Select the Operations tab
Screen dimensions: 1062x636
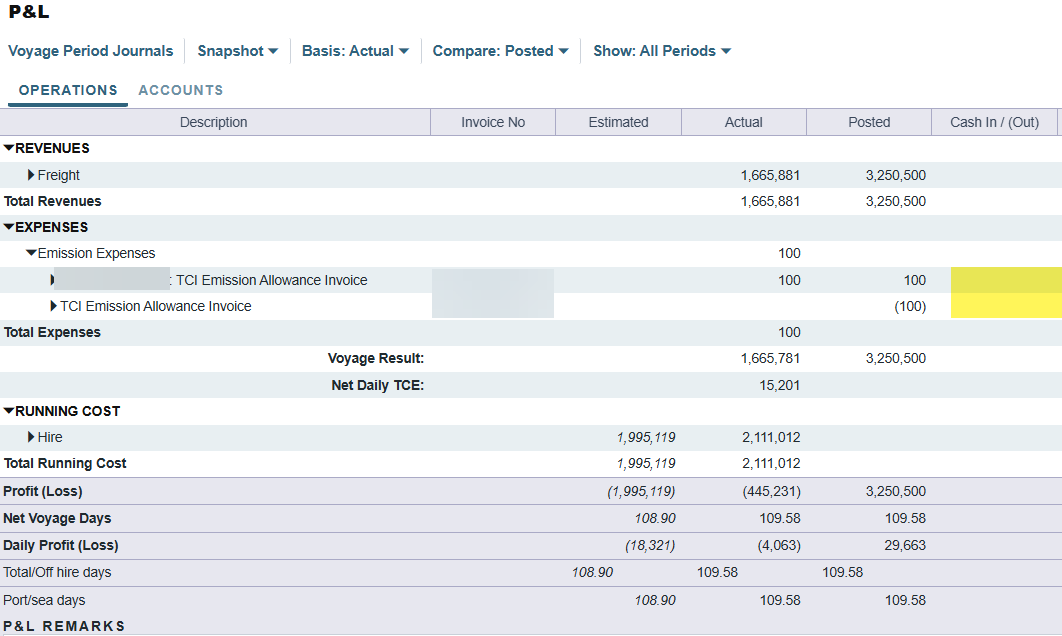68,90
